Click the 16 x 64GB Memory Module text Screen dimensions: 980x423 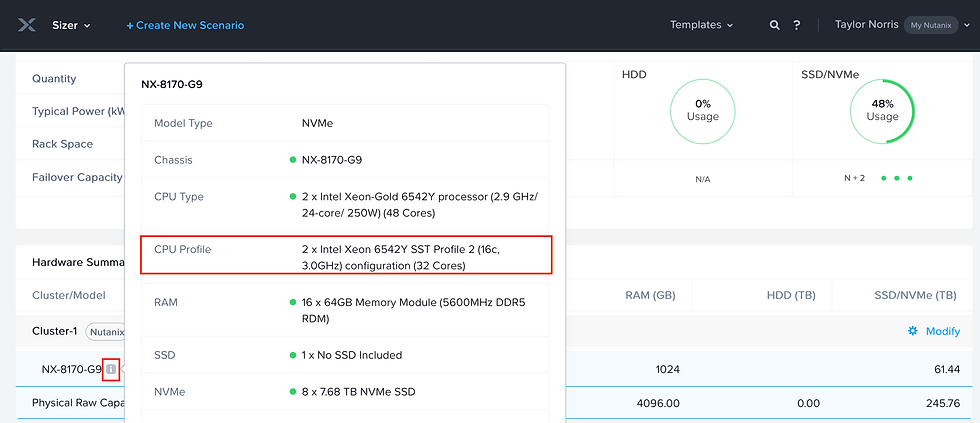pyautogui.click(x=413, y=311)
